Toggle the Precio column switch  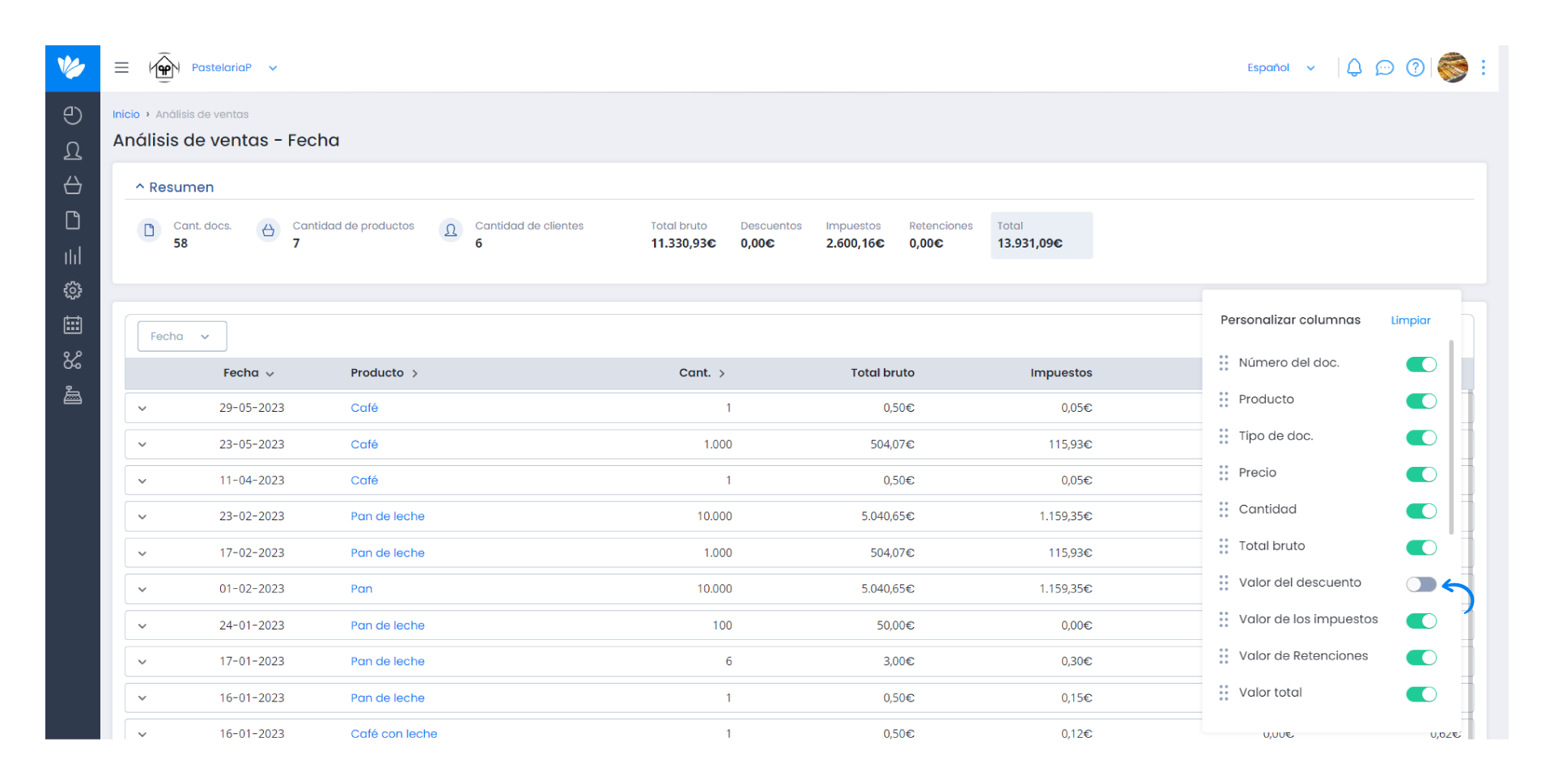pos(1421,474)
